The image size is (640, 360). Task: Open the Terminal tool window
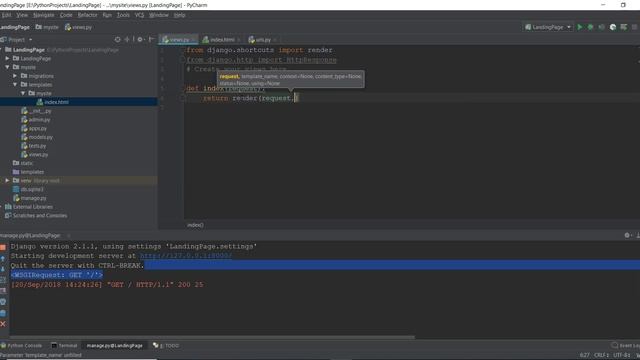(x=64, y=345)
